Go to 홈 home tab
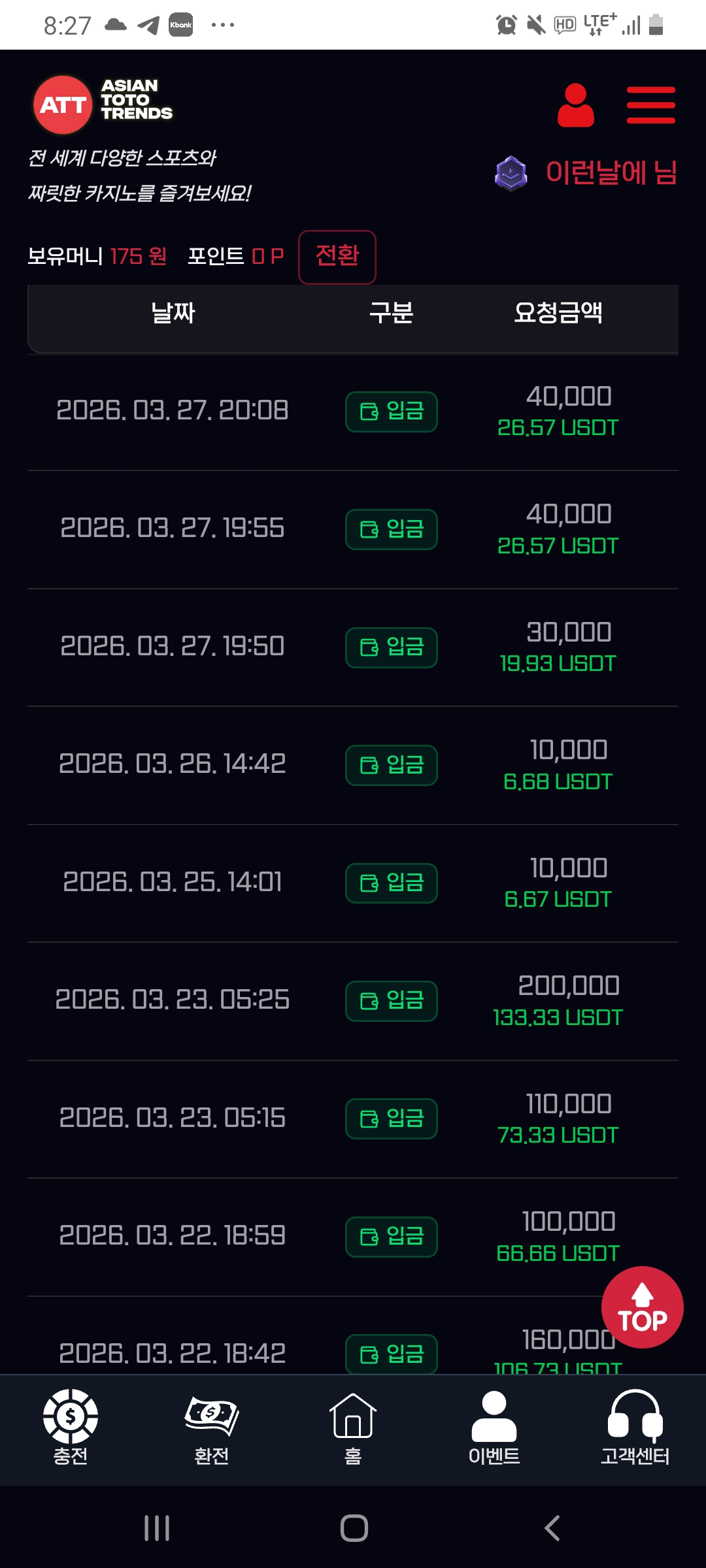This screenshot has height=1568, width=706. (x=353, y=1428)
